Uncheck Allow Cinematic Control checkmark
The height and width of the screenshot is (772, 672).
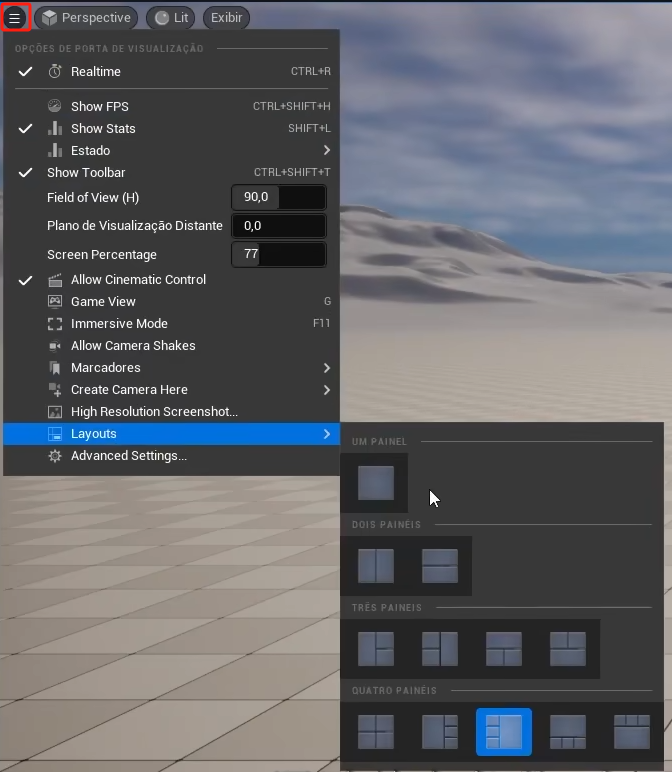point(25,280)
